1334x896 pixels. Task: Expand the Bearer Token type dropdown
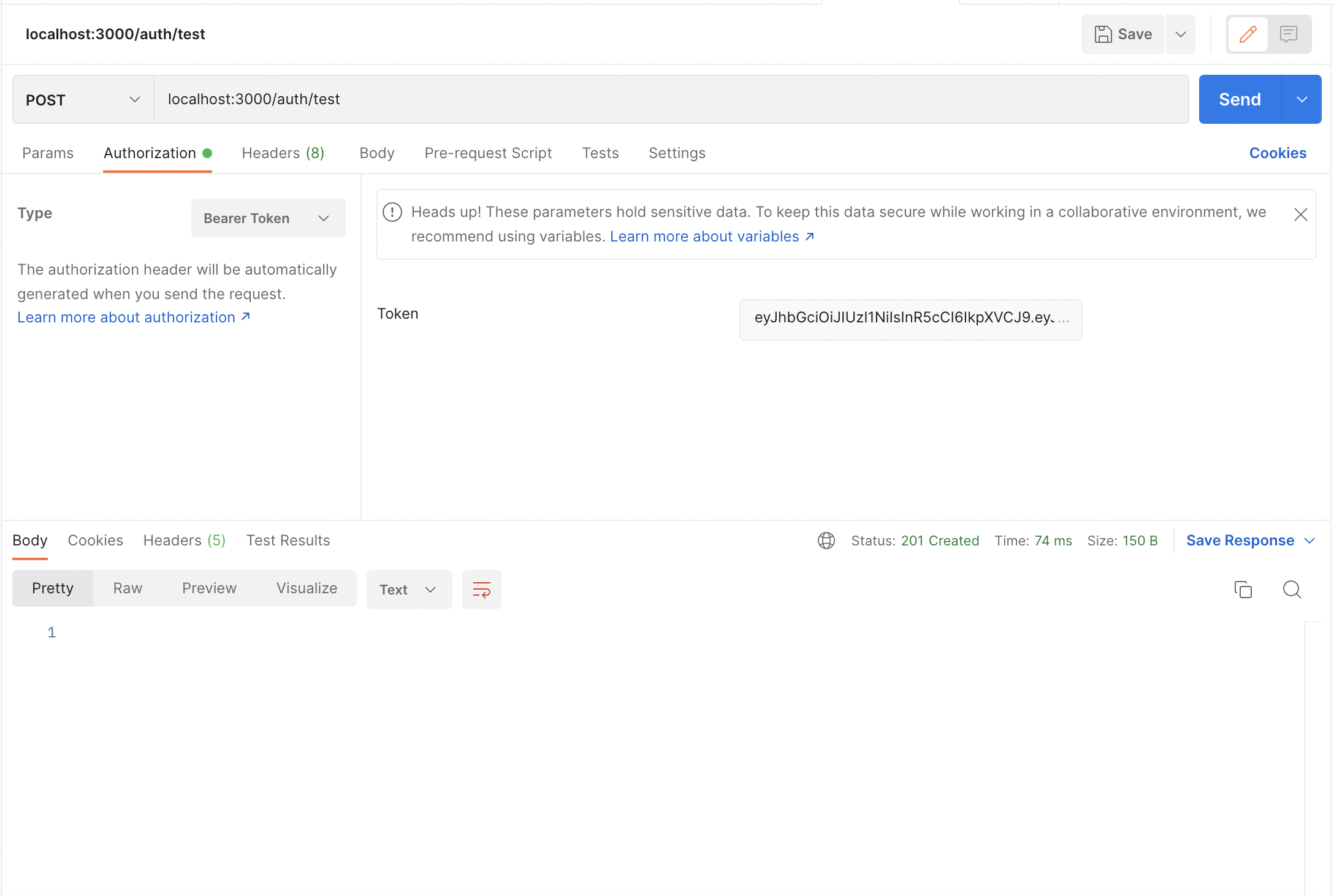click(x=268, y=218)
